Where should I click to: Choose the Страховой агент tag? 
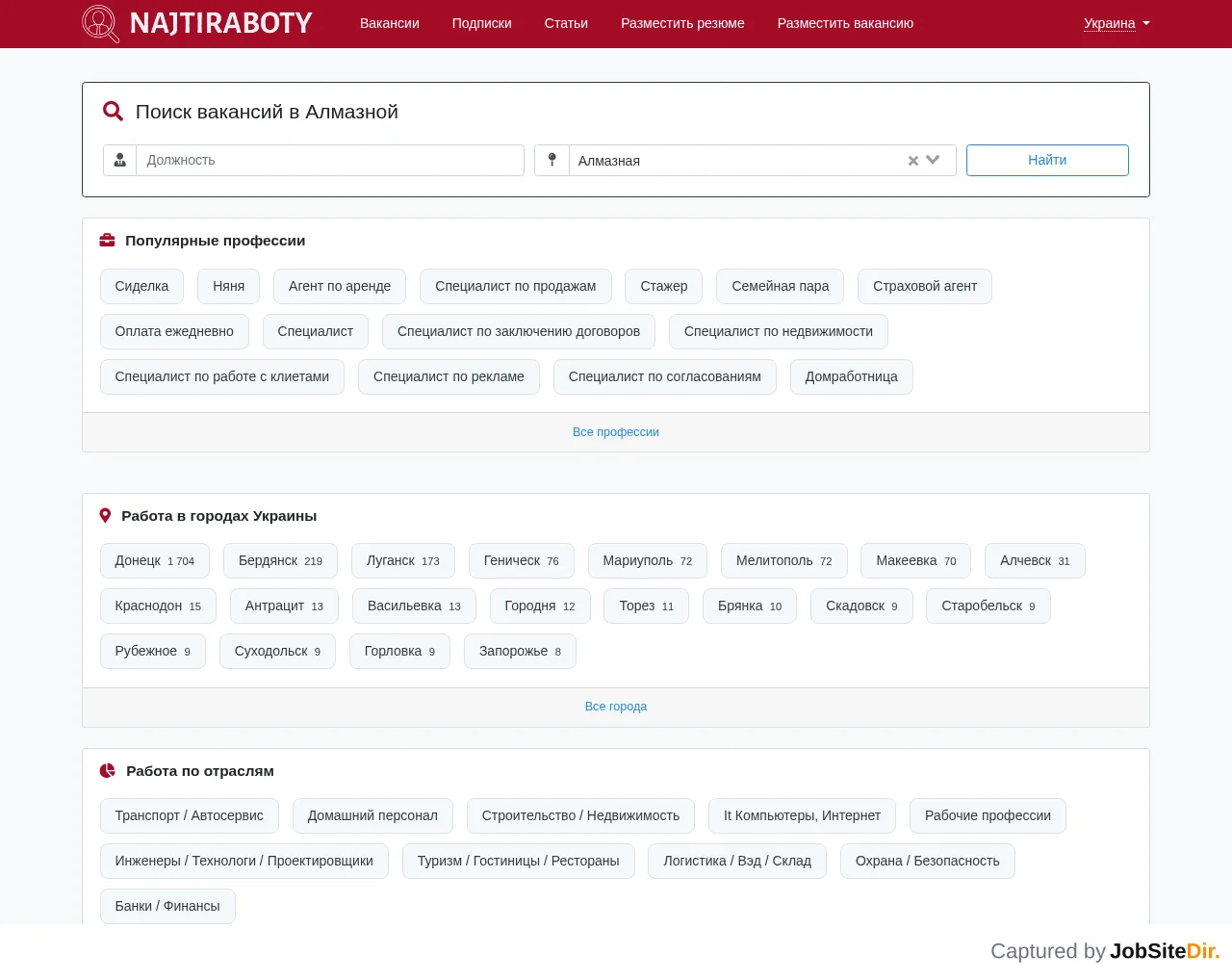click(925, 286)
